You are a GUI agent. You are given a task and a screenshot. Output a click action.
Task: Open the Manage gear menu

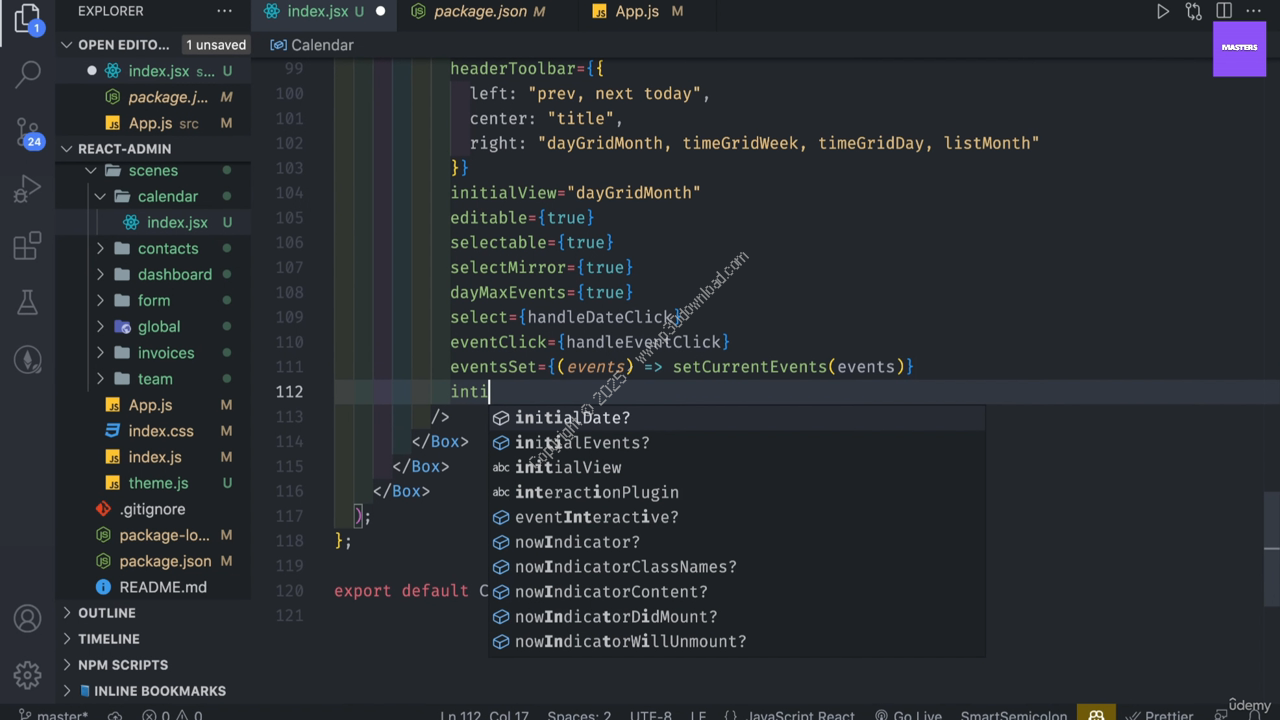click(x=28, y=674)
